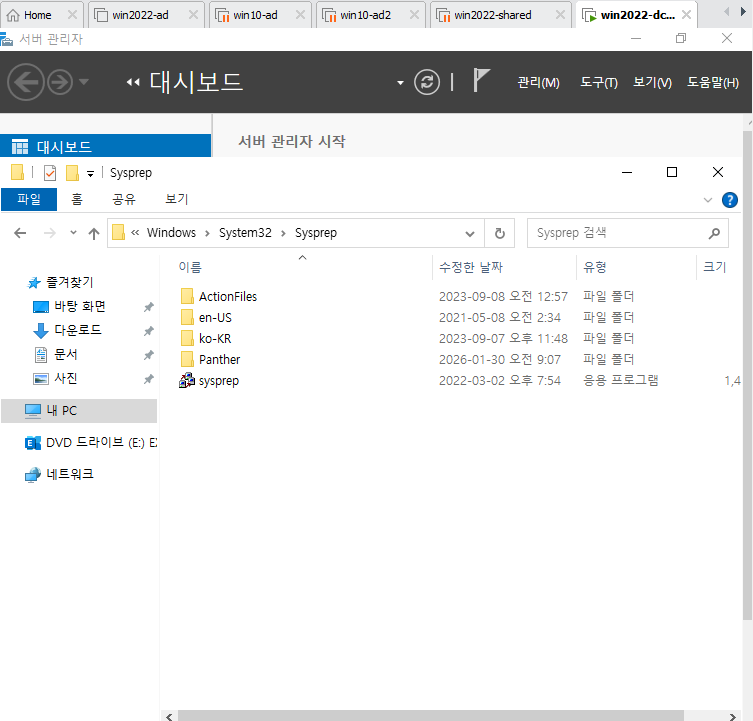Open recent locations dropdown in Explorer

[x=73, y=233]
